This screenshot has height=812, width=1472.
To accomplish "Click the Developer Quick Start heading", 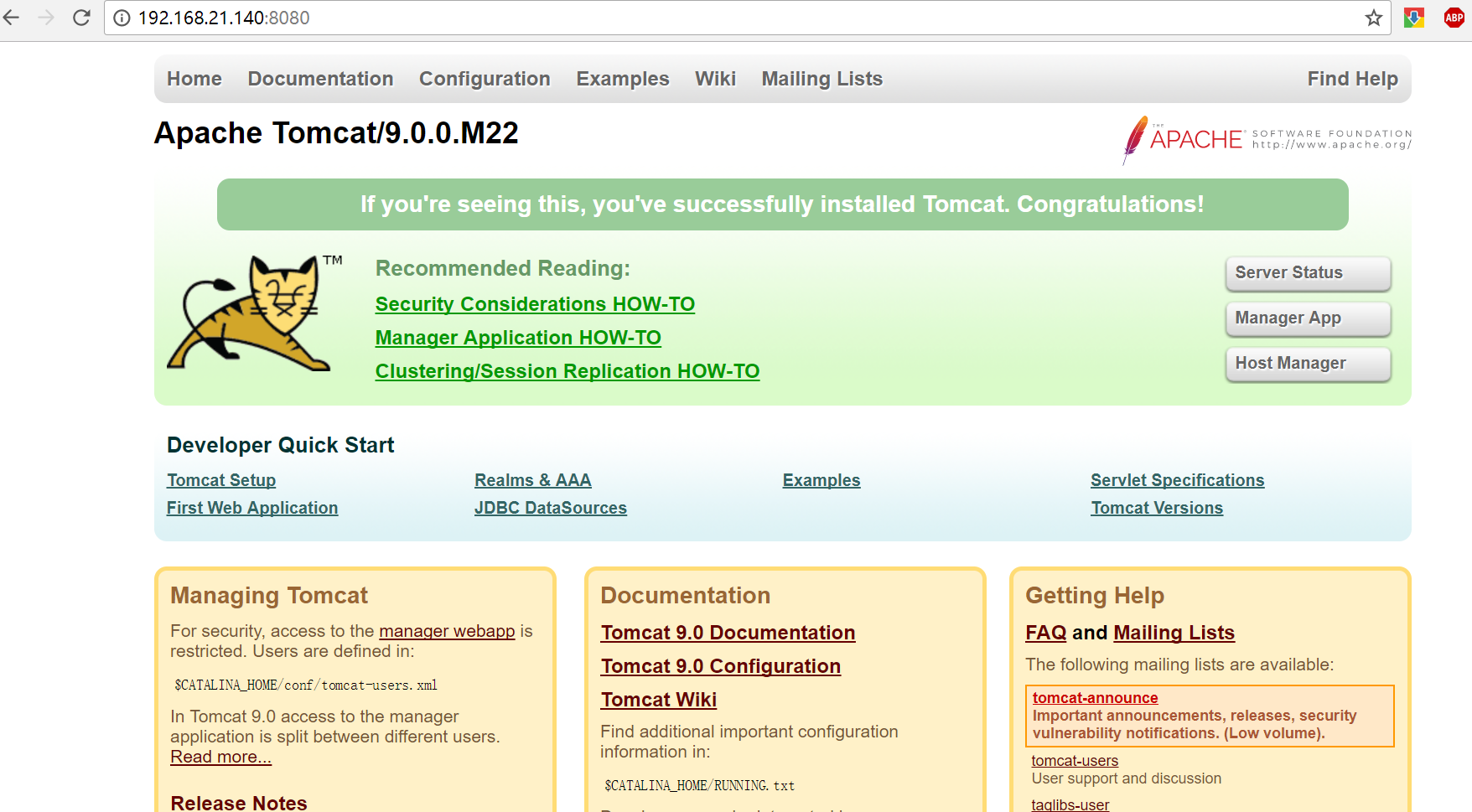I will pyautogui.click(x=281, y=445).
